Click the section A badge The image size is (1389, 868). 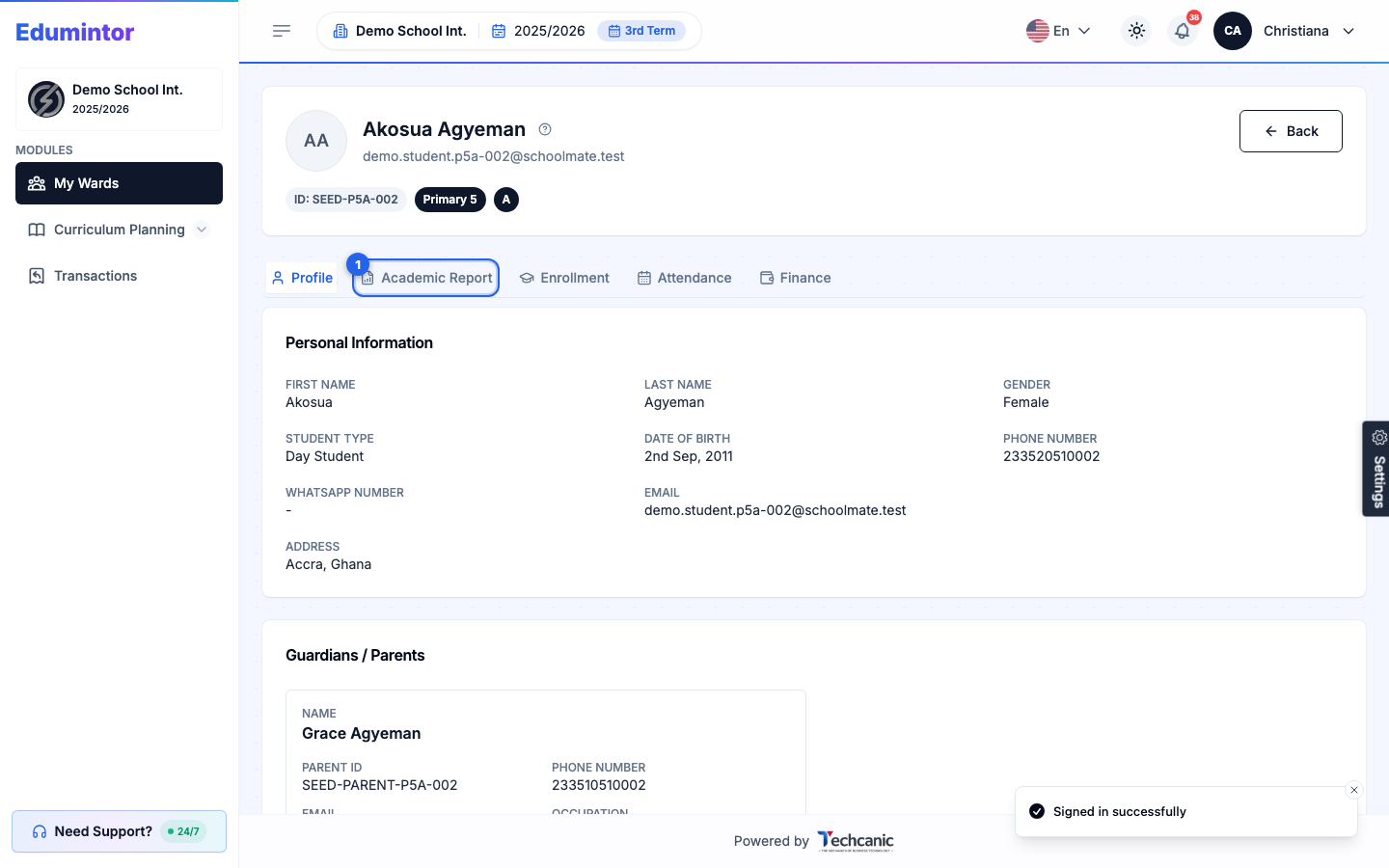tap(506, 200)
